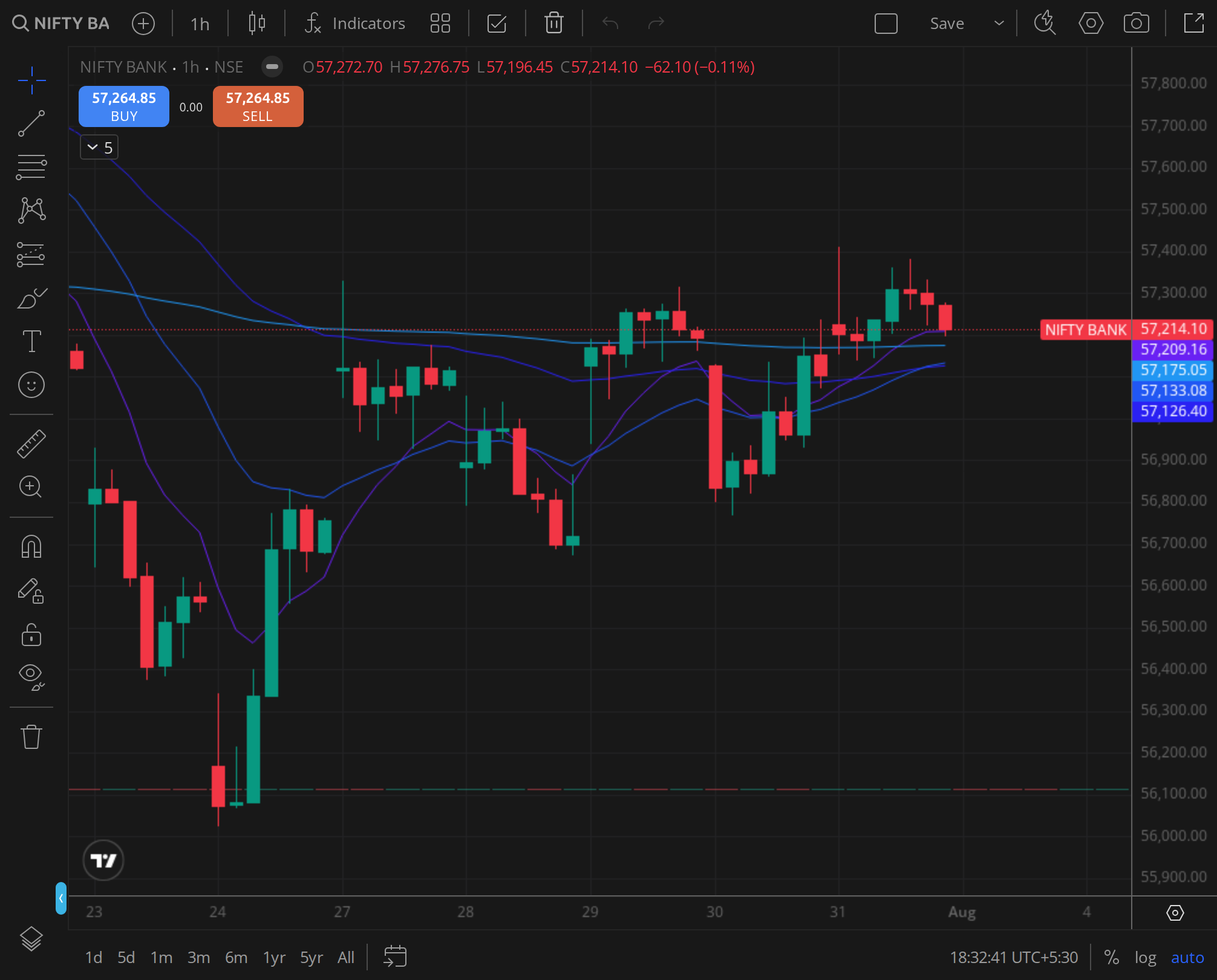Collapse the indicator legend showing 5
The height and width of the screenshot is (980, 1217).
99,148
